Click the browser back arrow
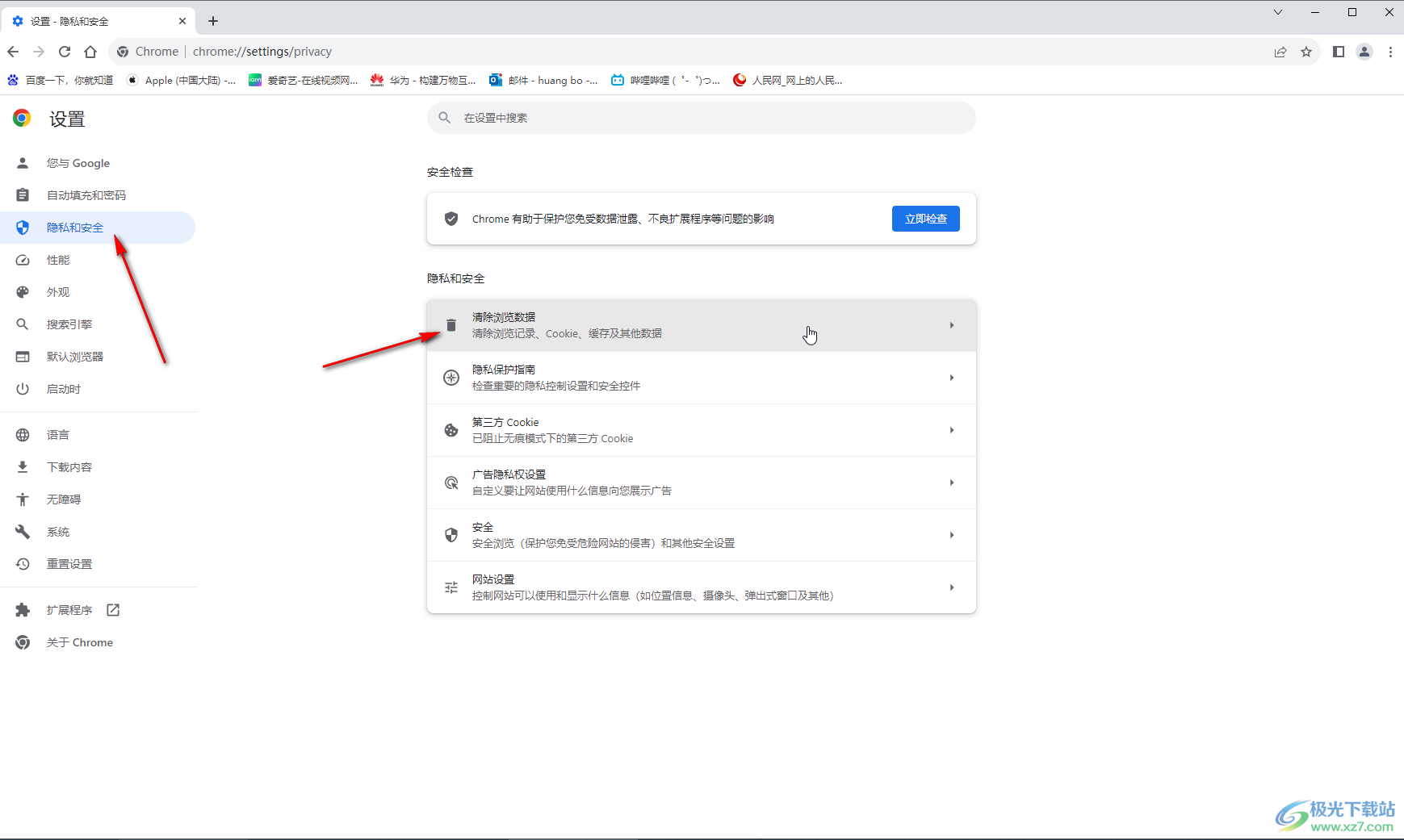This screenshot has width=1404, height=840. click(x=13, y=52)
